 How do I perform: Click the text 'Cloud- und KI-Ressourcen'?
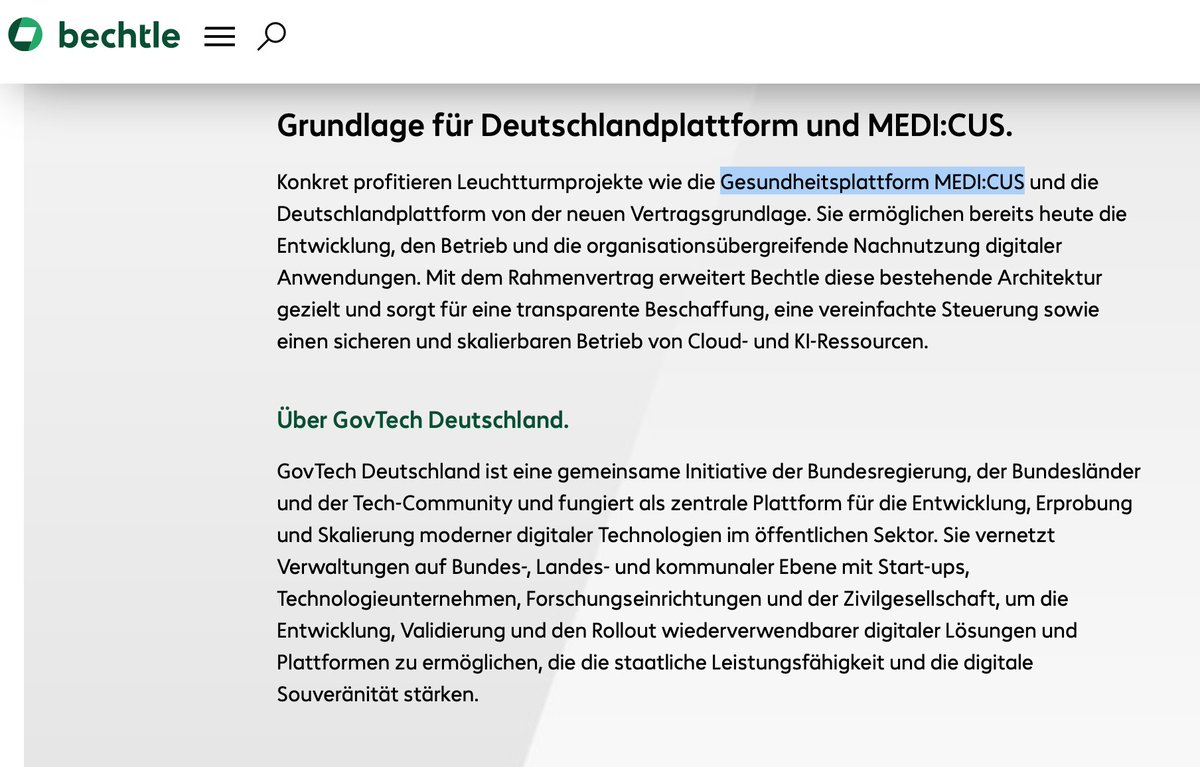[x=808, y=341]
